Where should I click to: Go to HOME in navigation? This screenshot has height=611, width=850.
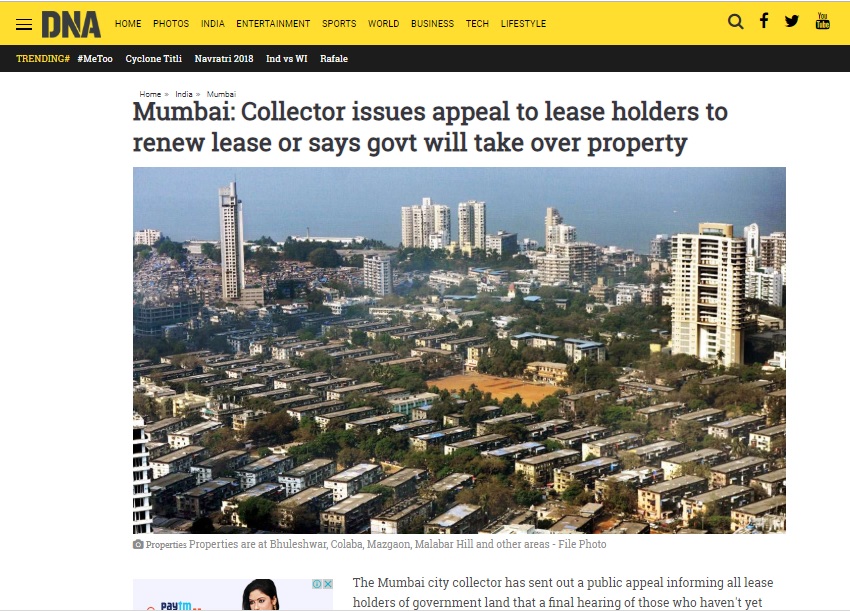(x=128, y=24)
